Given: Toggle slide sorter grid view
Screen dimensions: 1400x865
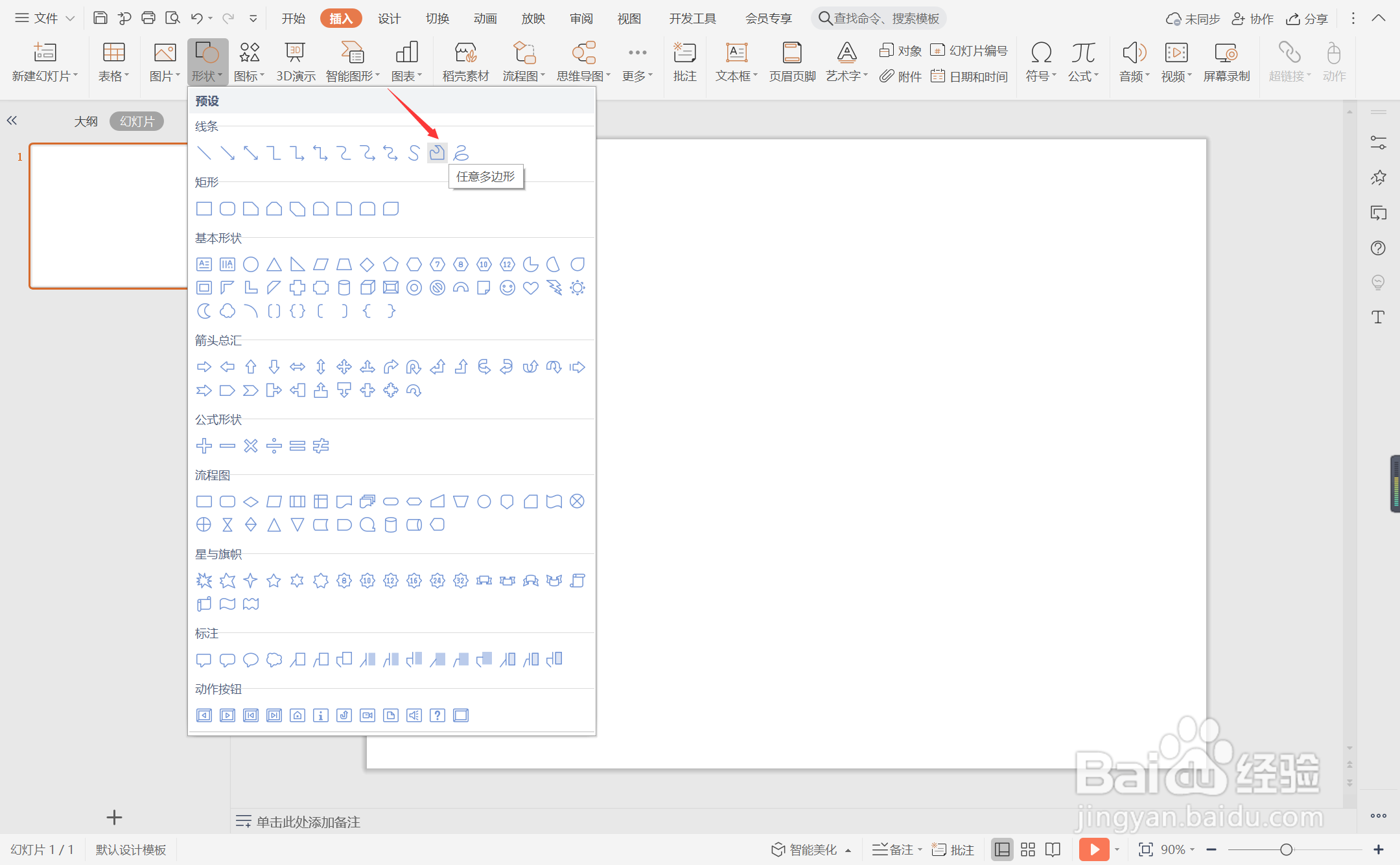Looking at the screenshot, I should pyautogui.click(x=1028, y=849).
